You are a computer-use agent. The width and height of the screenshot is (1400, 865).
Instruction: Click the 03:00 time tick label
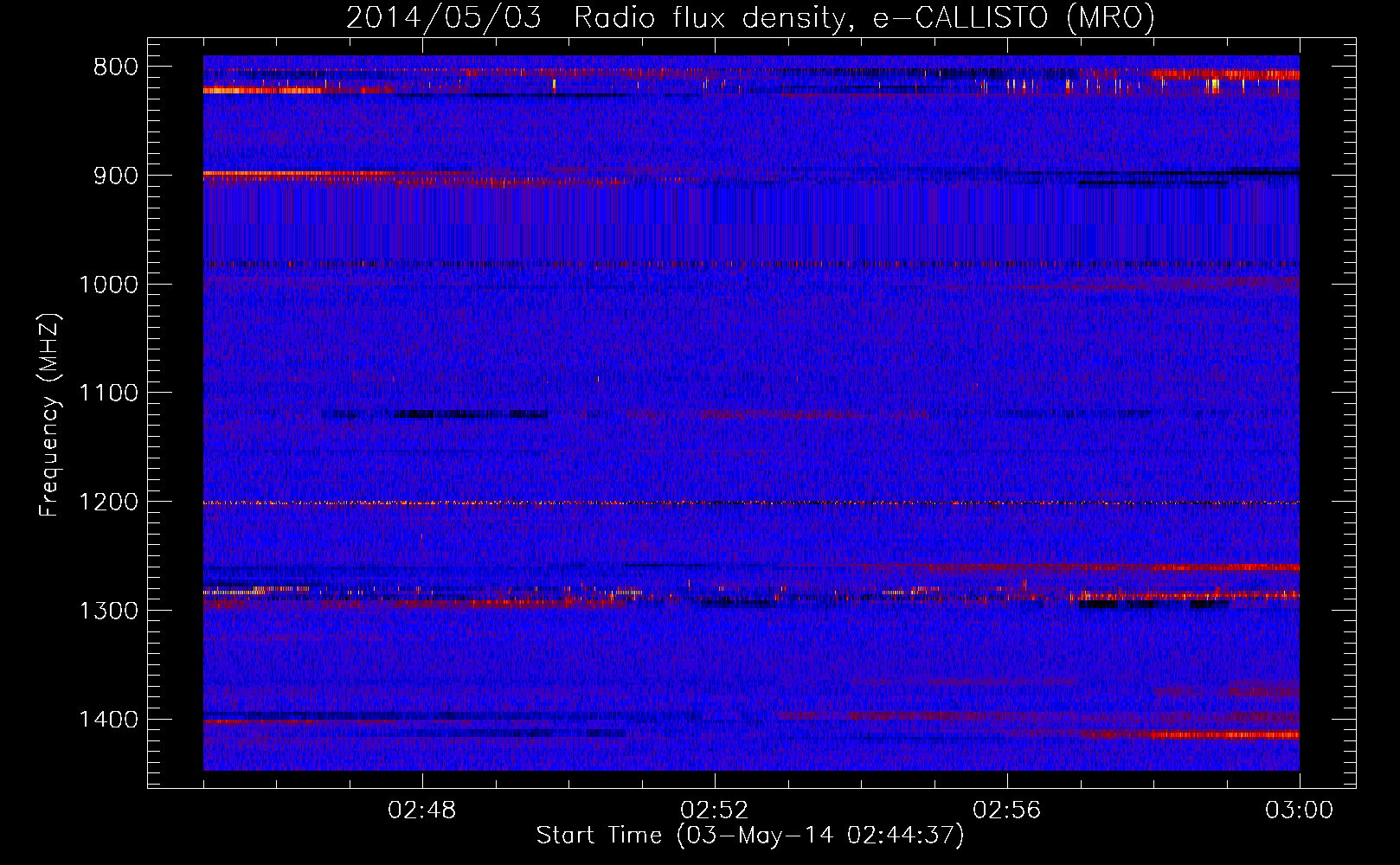coord(1300,811)
